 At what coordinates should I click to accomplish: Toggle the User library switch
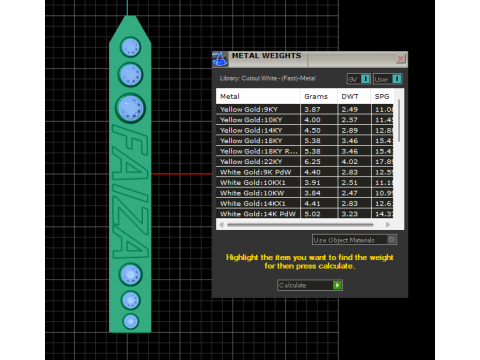(387, 79)
